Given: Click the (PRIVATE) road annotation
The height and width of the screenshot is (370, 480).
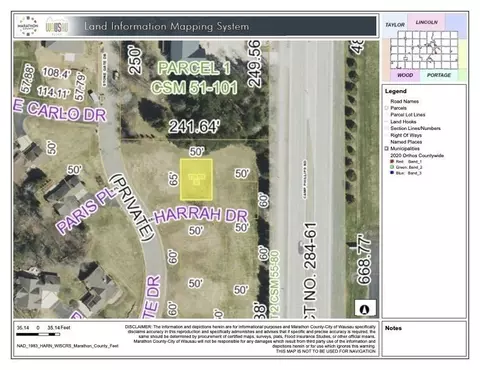Looking at the screenshot, I should pyautogui.click(x=133, y=207).
